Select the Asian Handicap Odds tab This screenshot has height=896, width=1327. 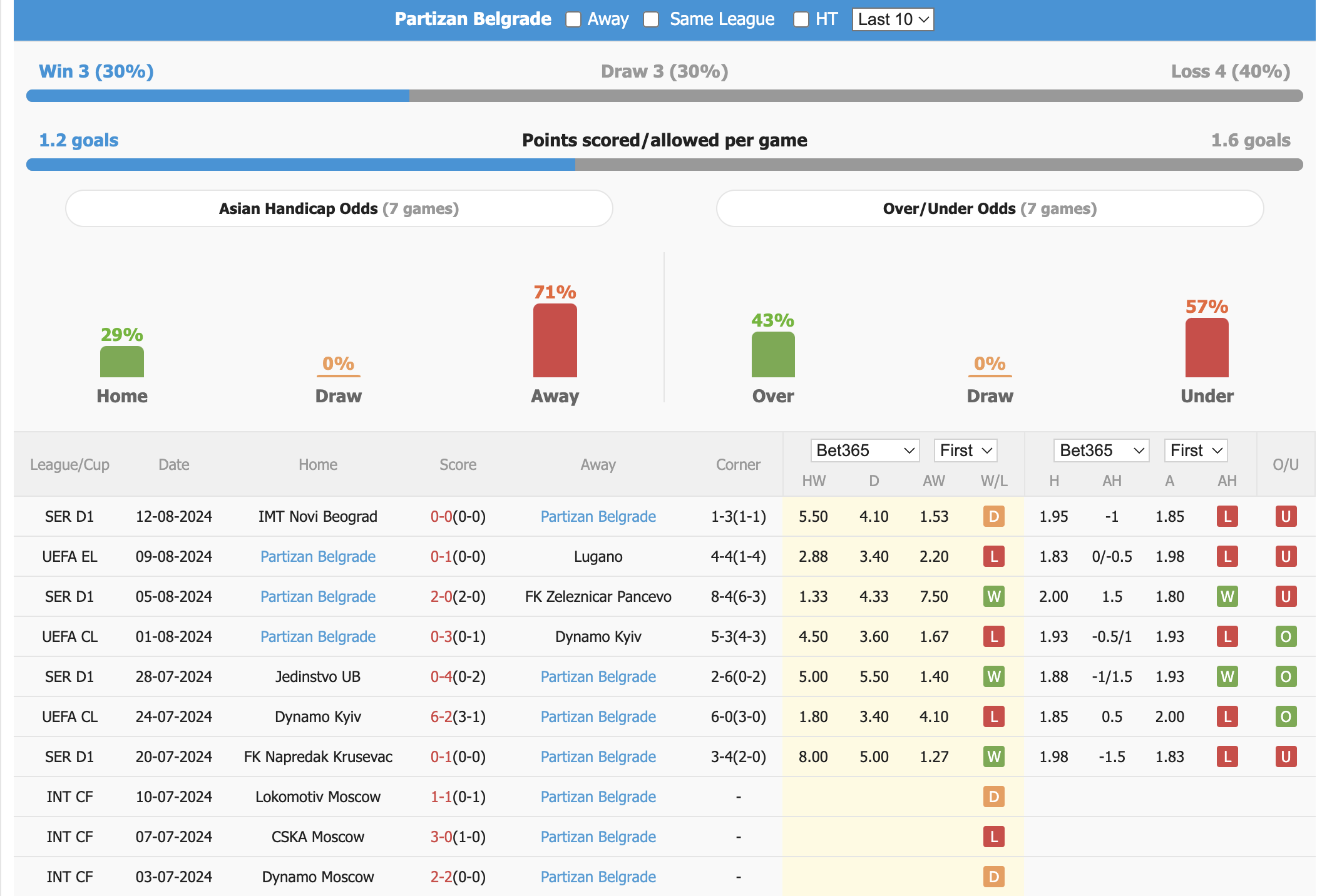click(339, 208)
